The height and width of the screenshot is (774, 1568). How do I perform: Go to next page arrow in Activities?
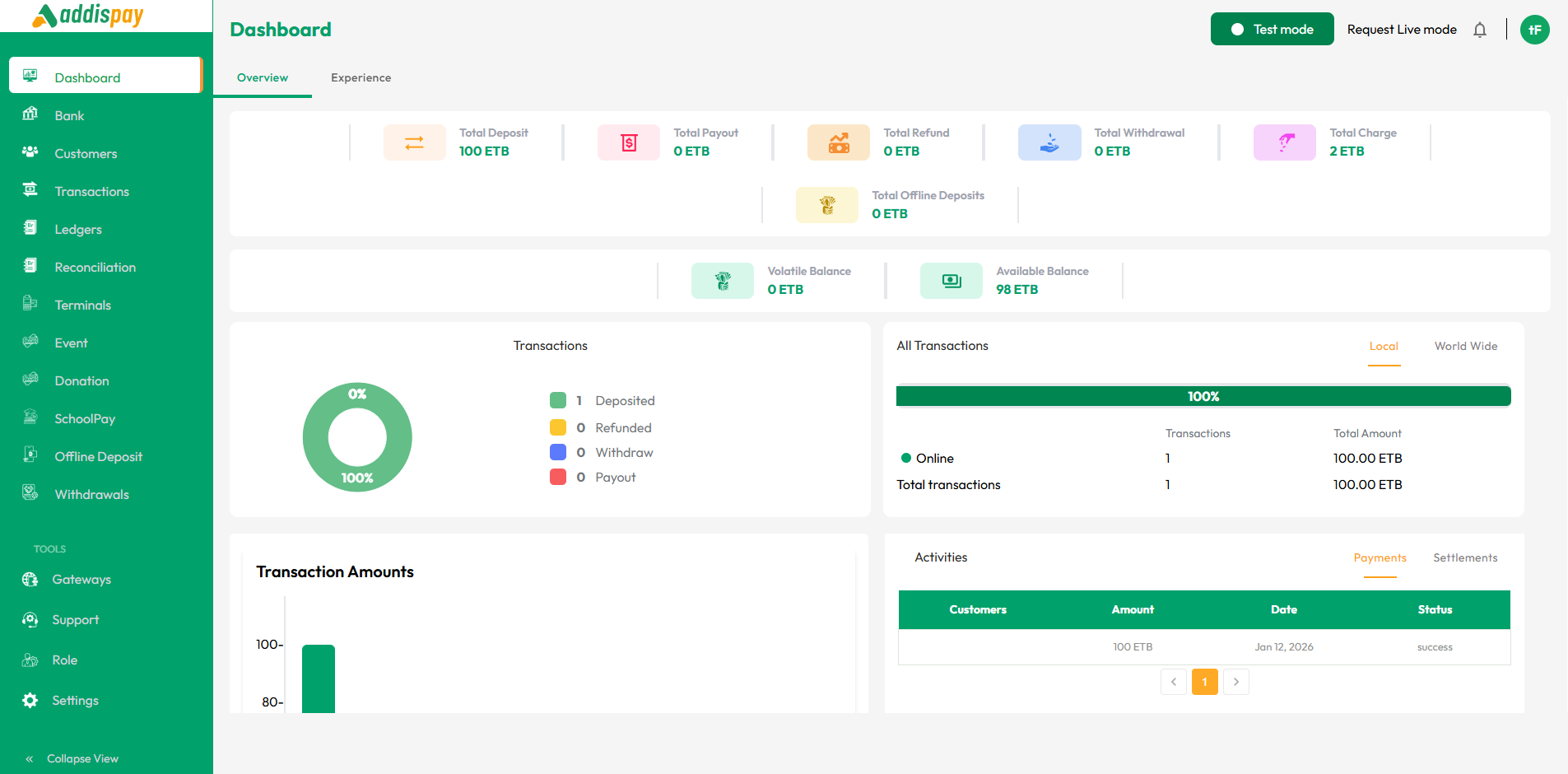coord(1236,682)
